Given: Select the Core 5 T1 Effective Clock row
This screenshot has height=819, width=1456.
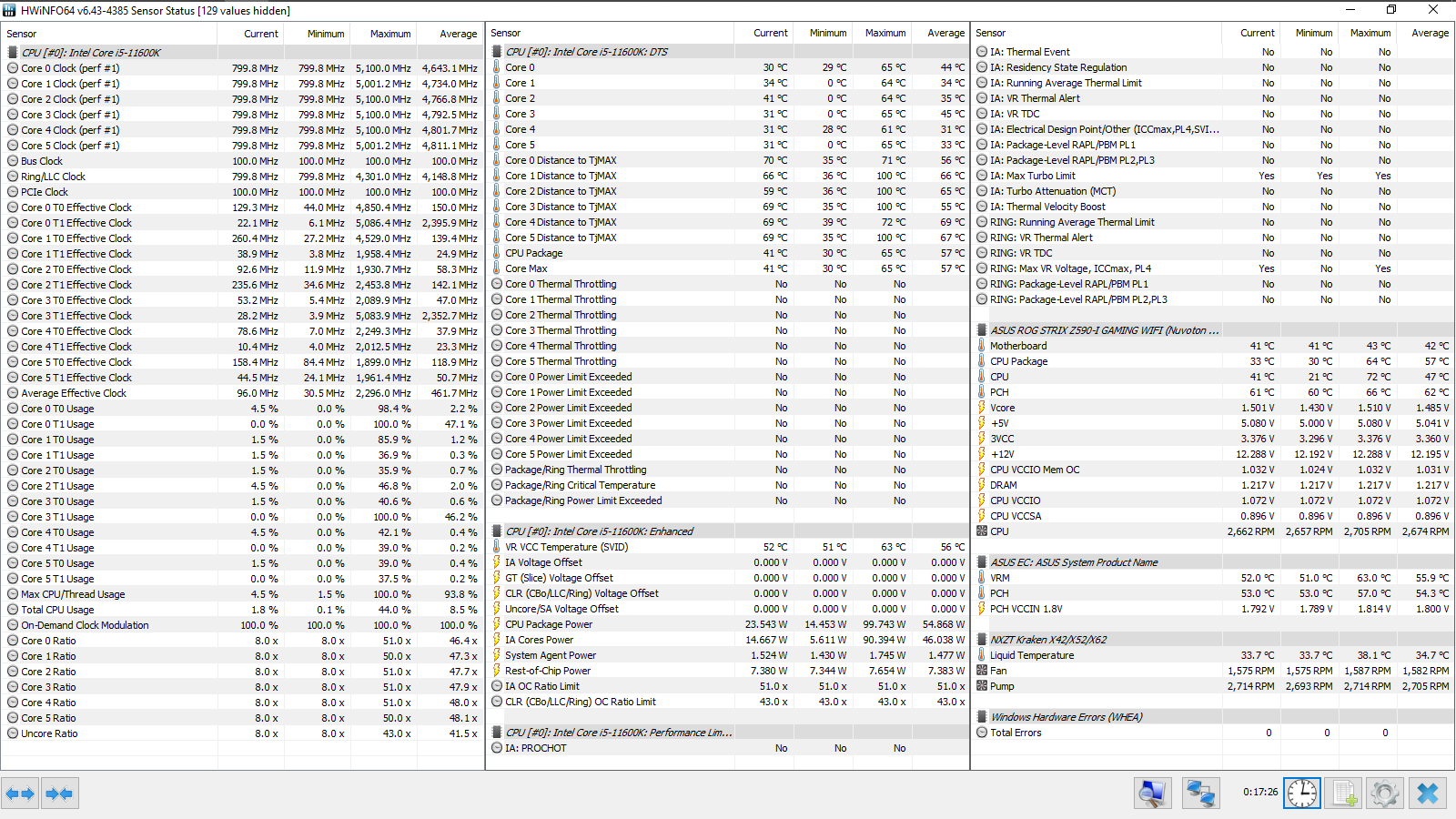Looking at the screenshot, I should pyautogui.click(x=242, y=378).
